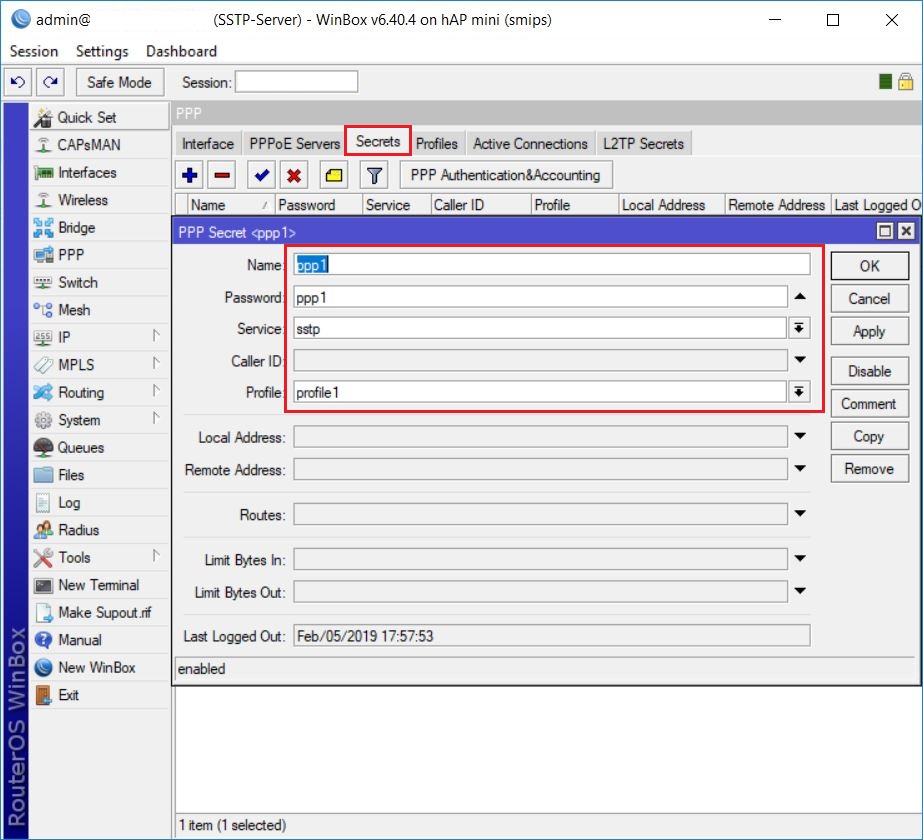Open Manual from the sidebar
The height and width of the screenshot is (840, 923).
click(99, 640)
